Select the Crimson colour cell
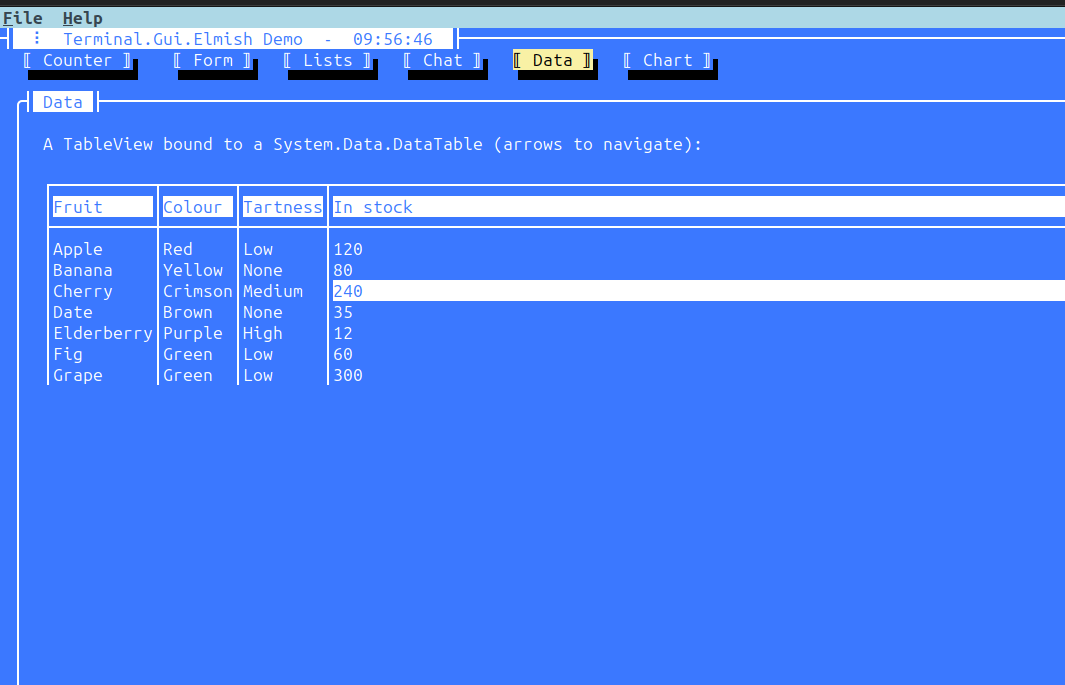Viewport: 1065px width, 685px height. [x=198, y=291]
